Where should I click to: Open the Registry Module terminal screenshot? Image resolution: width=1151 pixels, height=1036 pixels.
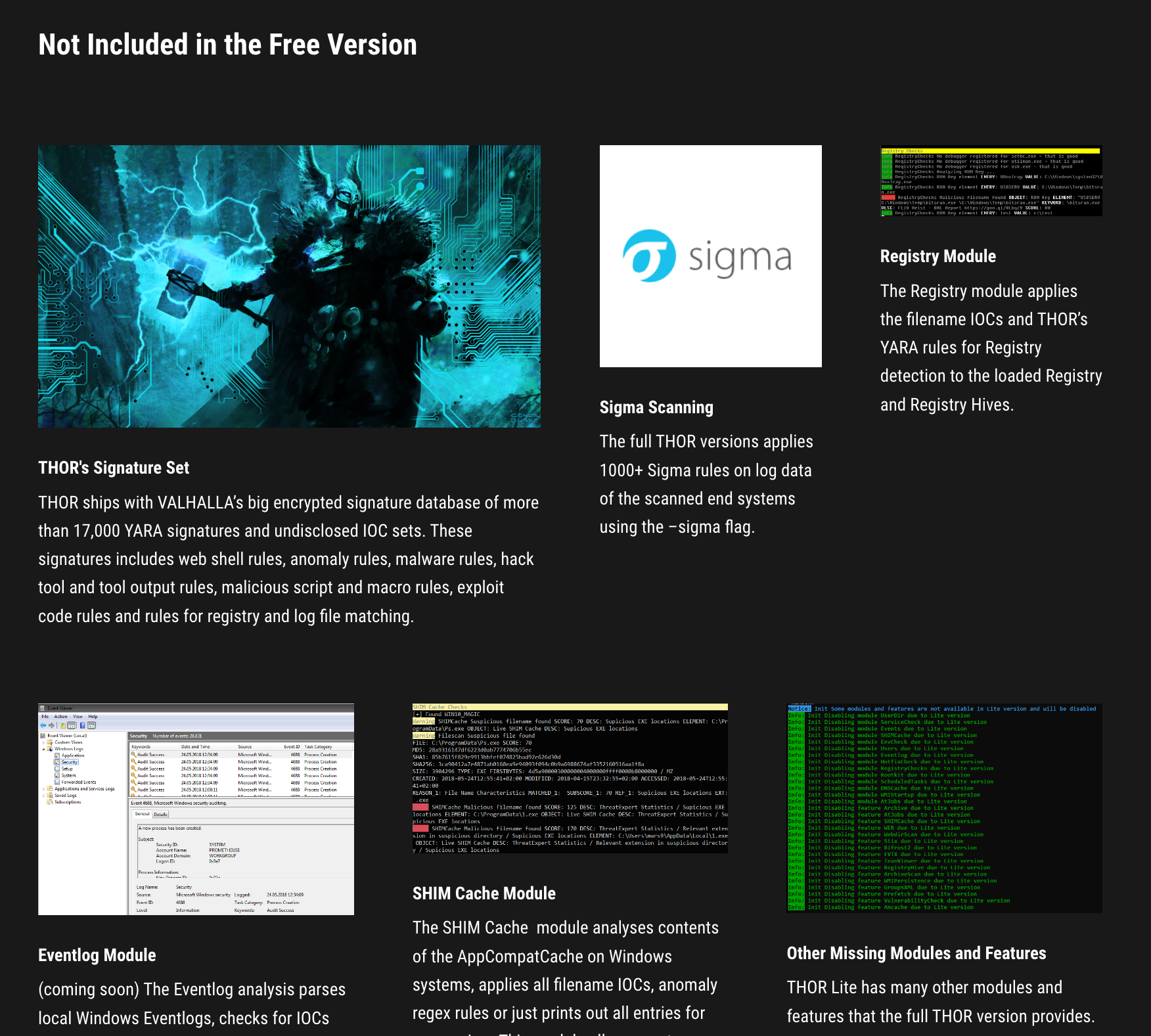(991, 181)
